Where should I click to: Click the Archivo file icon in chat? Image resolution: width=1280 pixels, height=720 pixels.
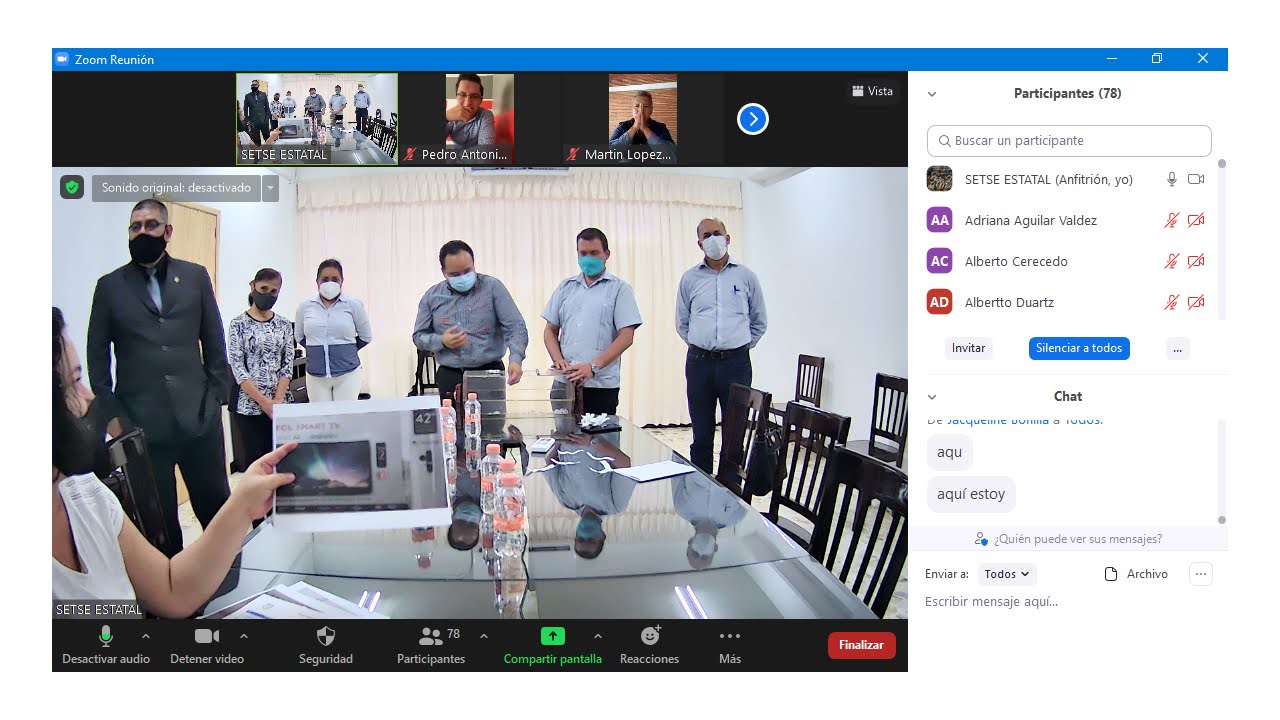1110,574
